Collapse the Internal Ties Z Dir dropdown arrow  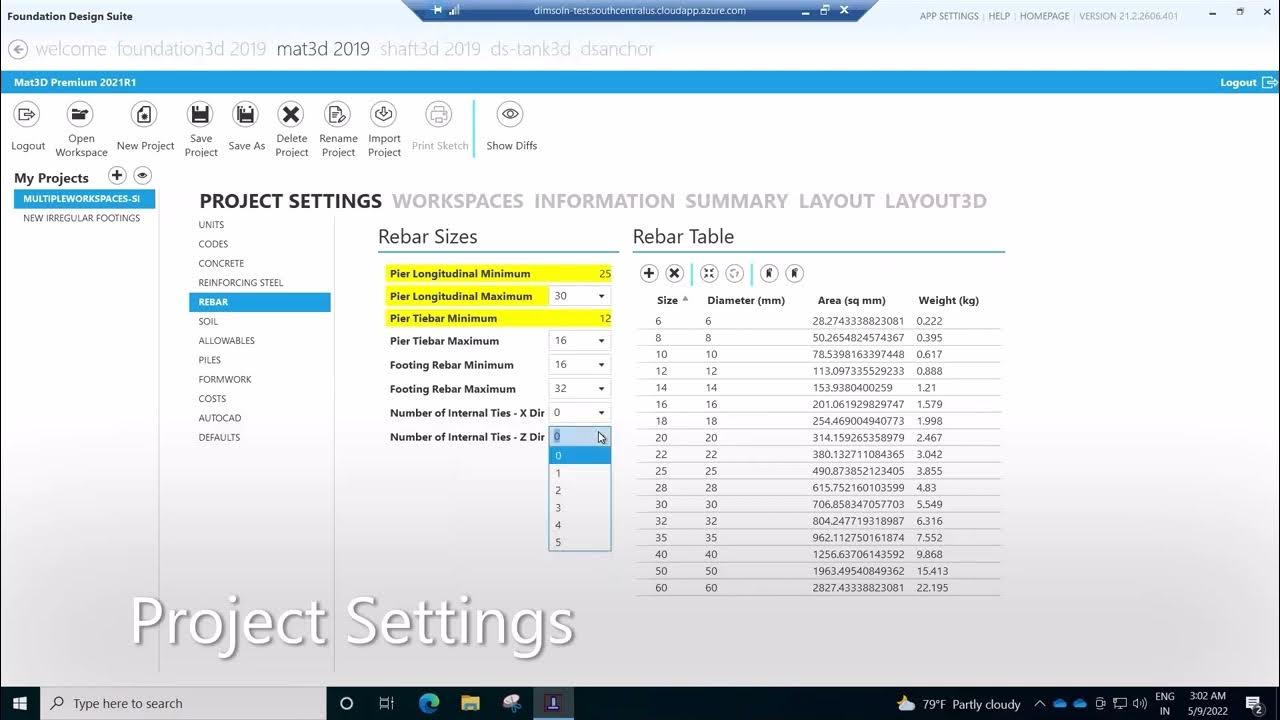(602, 437)
